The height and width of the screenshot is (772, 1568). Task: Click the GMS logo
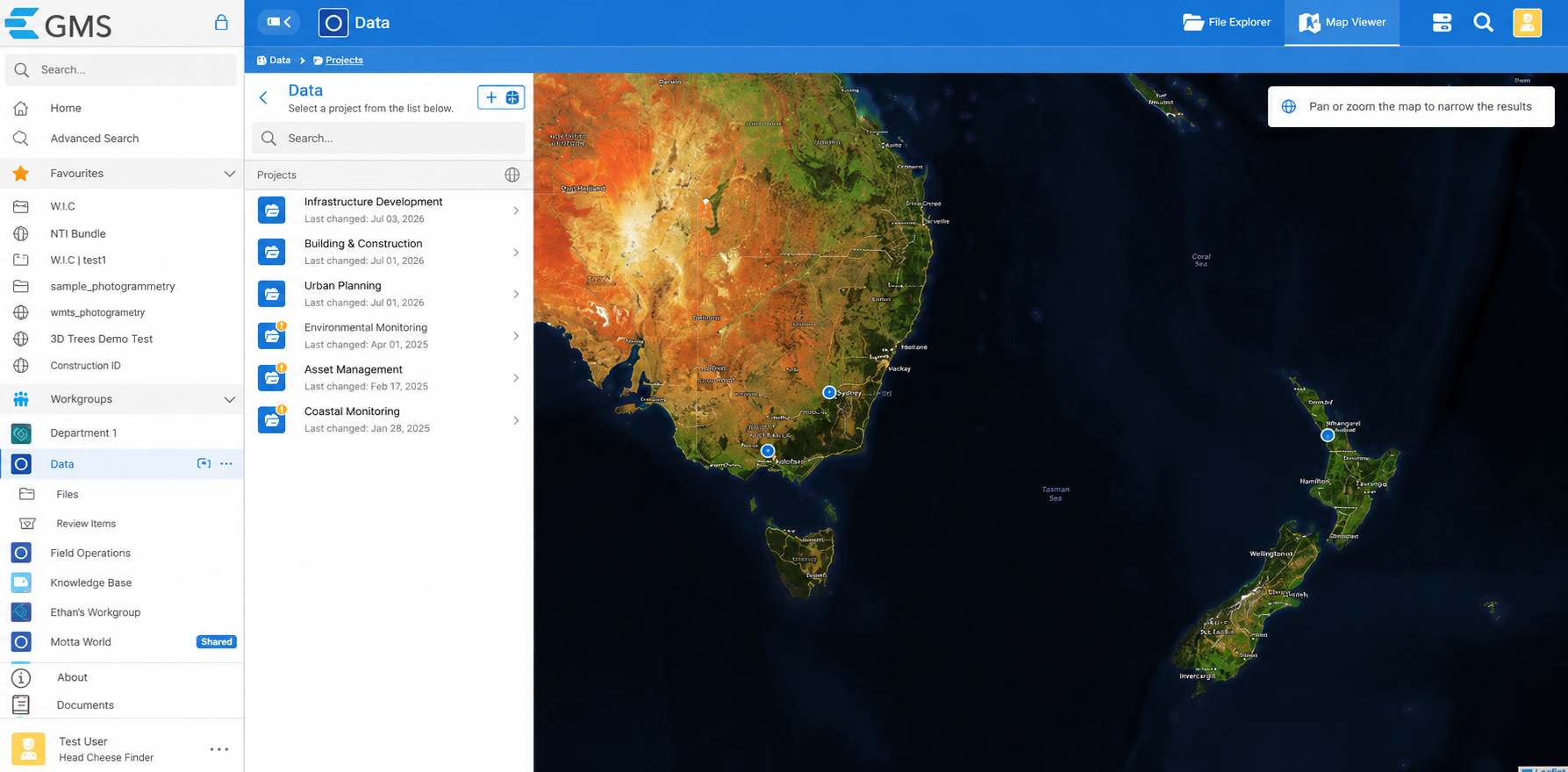click(59, 24)
